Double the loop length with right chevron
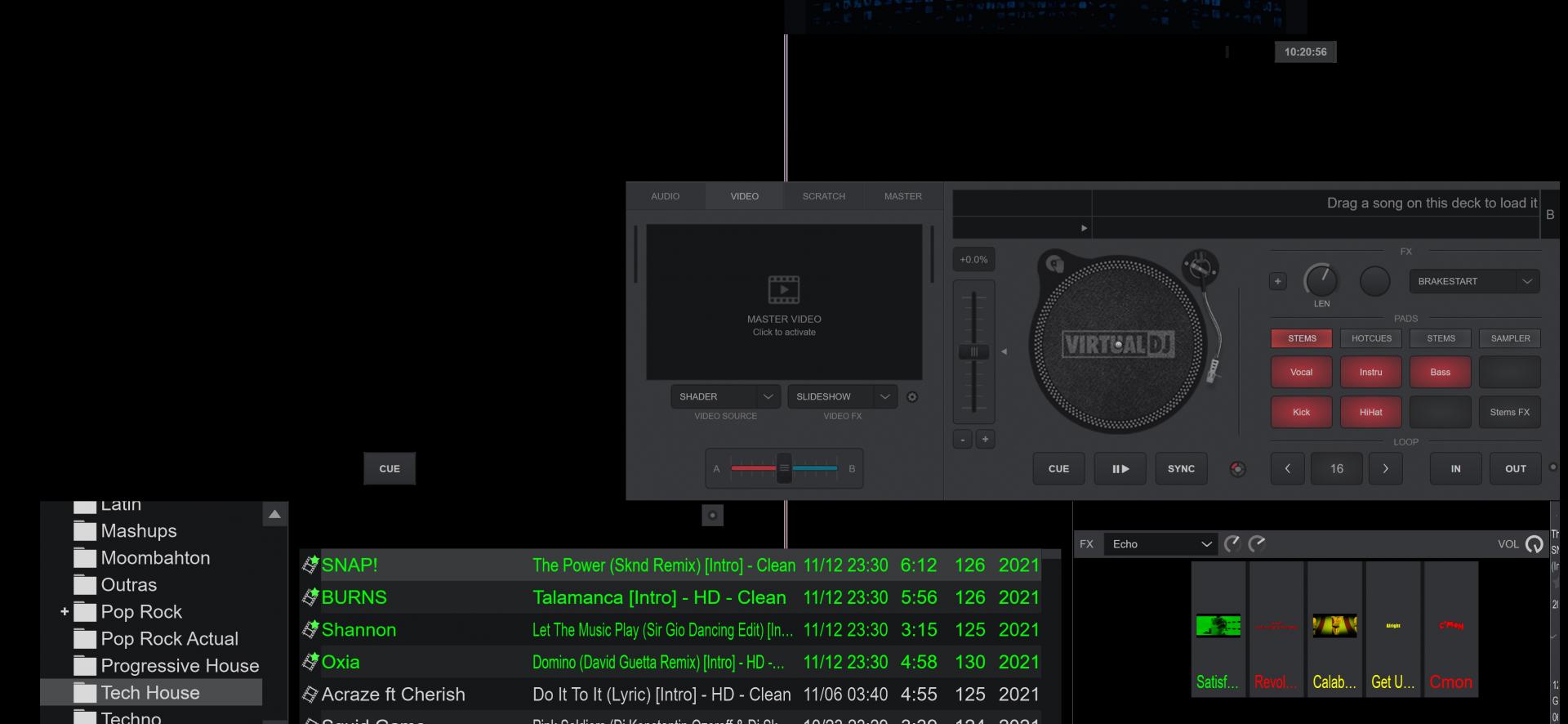Screen dimensions: 1568x724 [1385, 469]
